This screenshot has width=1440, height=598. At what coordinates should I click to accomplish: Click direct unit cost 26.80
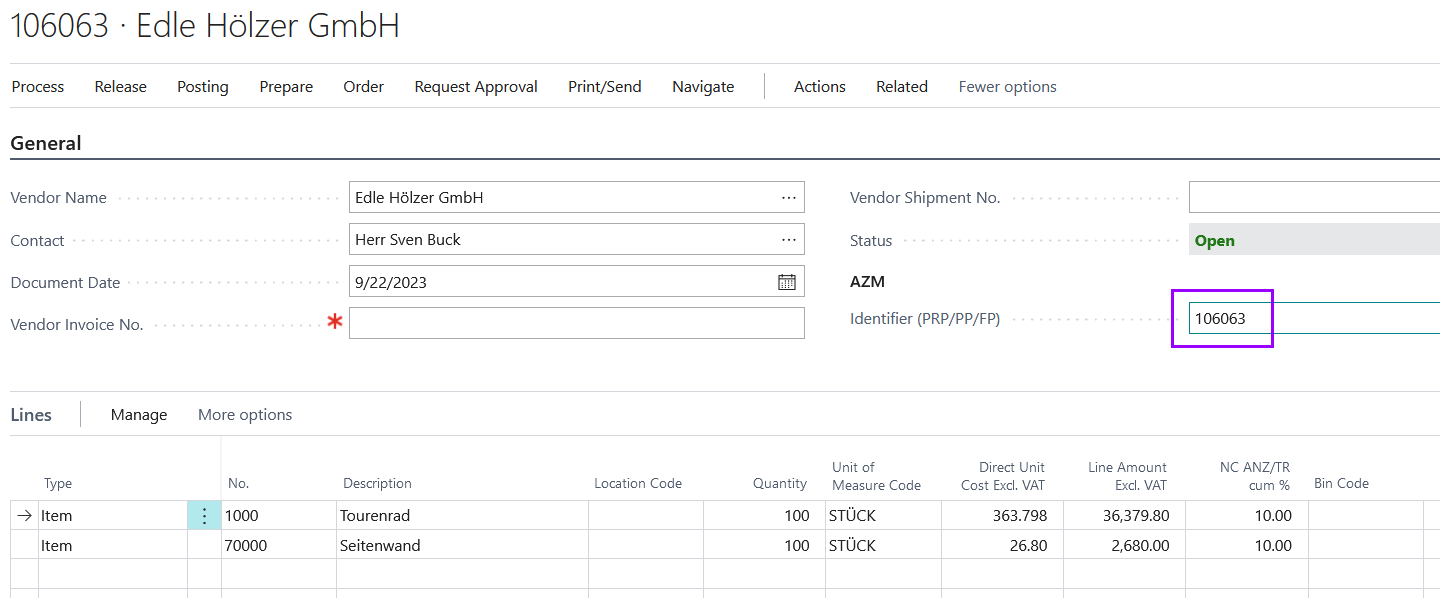tap(1002, 546)
